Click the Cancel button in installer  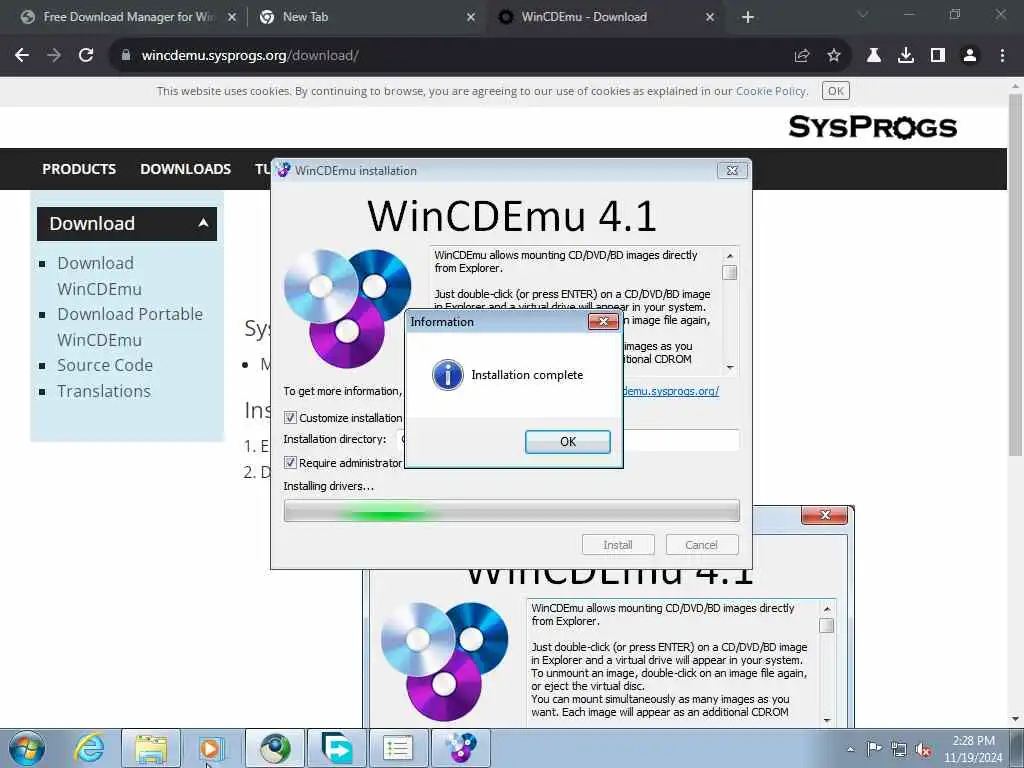click(x=702, y=545)
